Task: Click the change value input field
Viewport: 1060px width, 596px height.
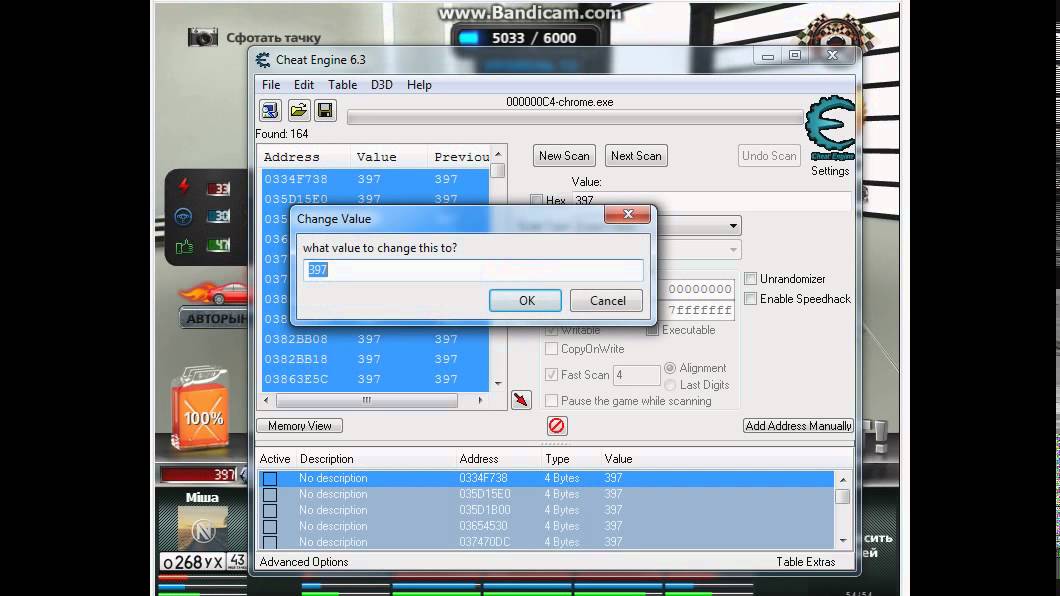Action: pos(473,270)
